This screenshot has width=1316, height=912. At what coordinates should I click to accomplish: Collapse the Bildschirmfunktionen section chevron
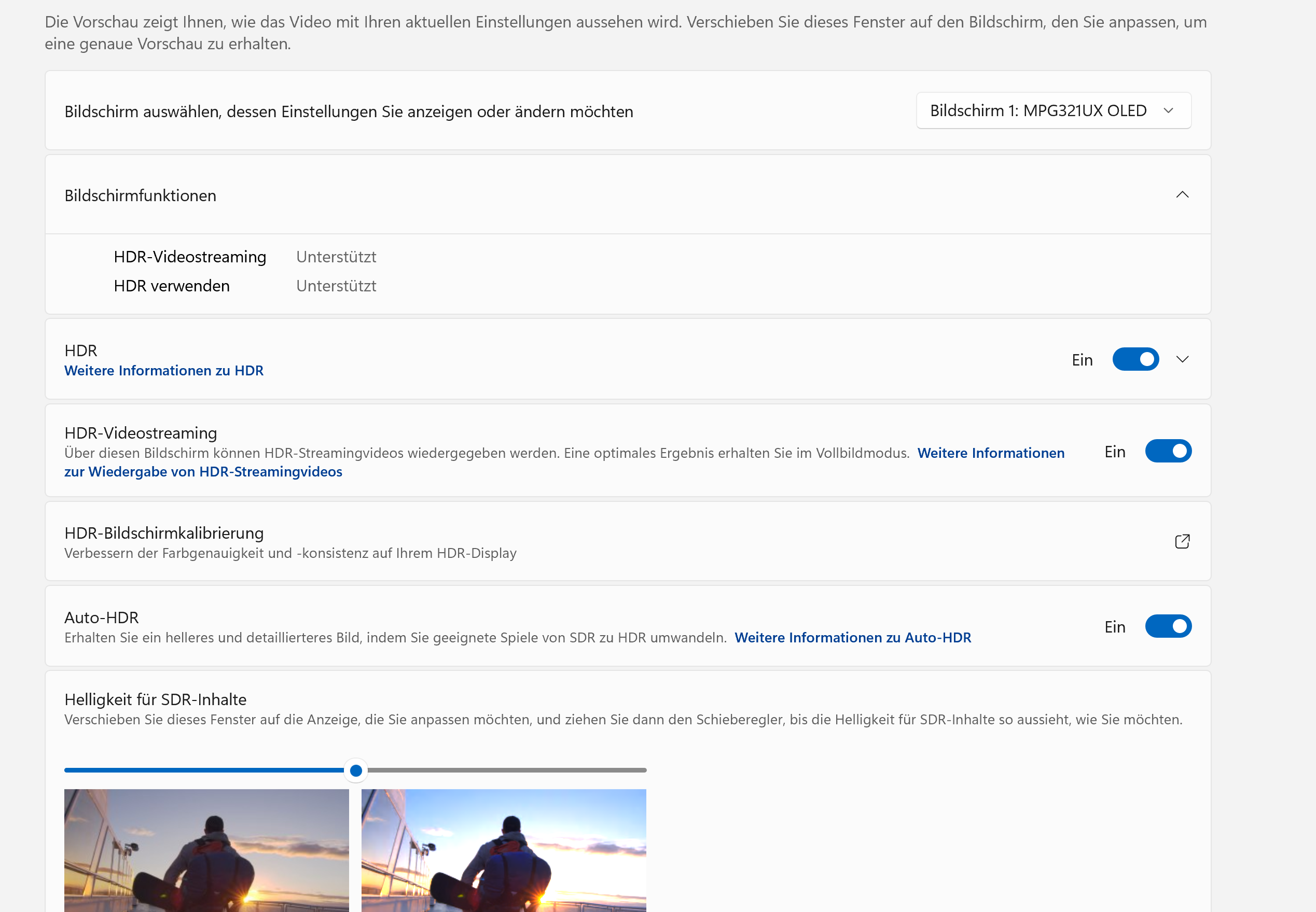coord(1182,195)
